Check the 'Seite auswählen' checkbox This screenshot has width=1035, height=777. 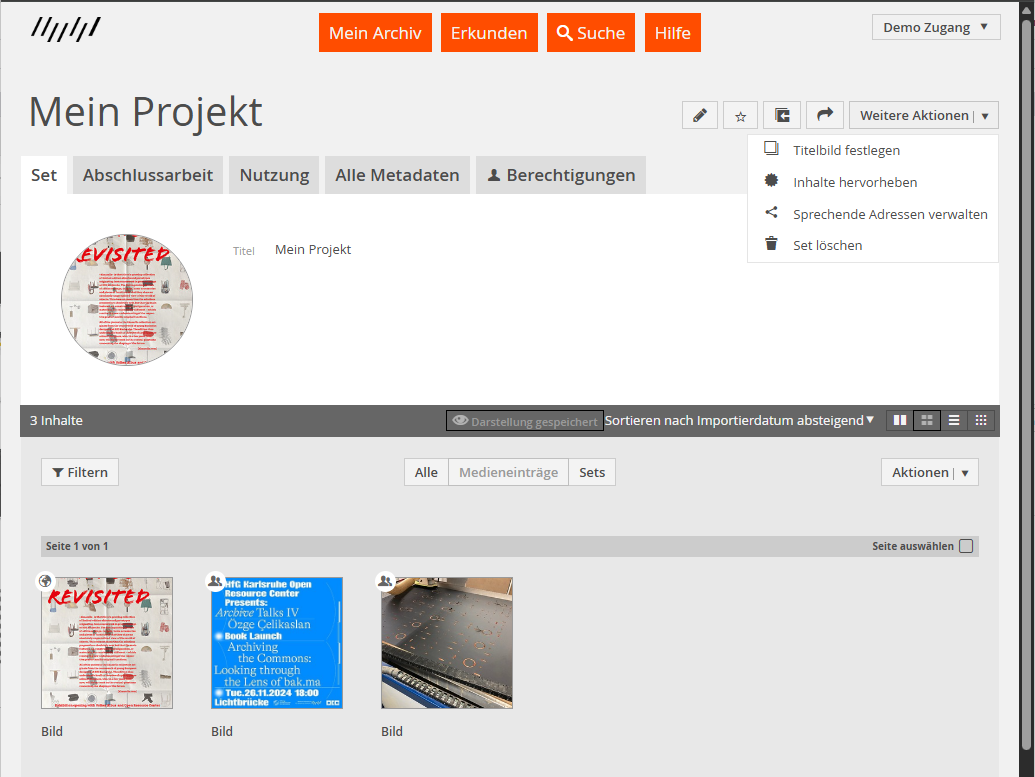pos(965,546)
